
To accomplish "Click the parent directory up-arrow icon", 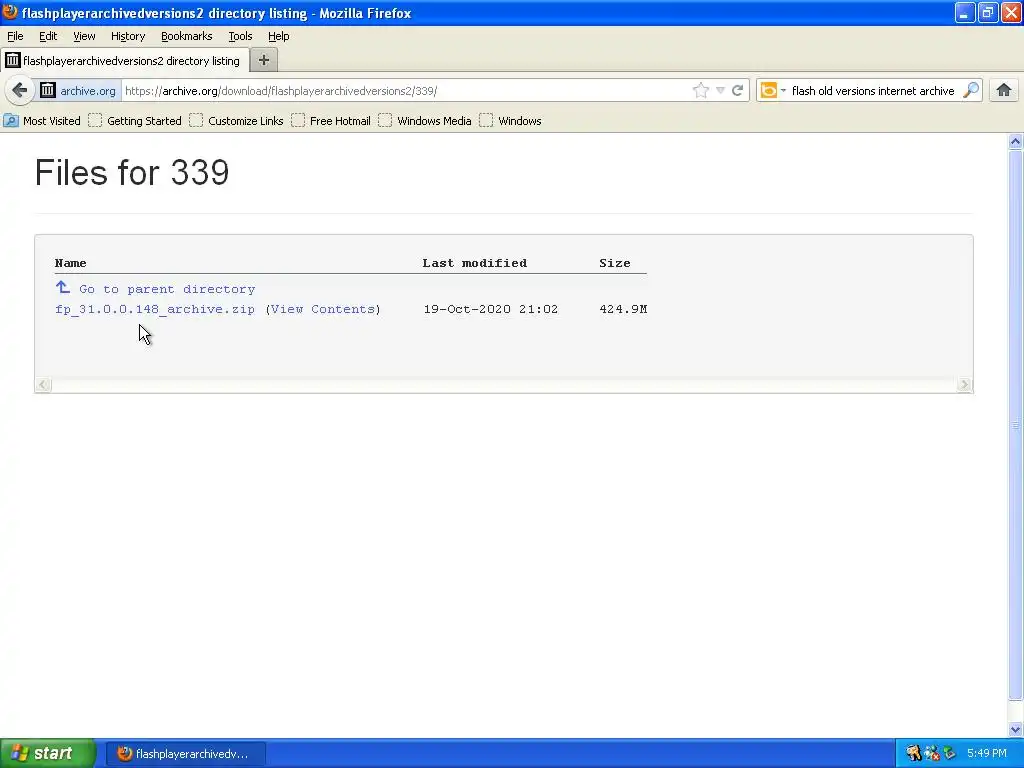I will [63, 287].
